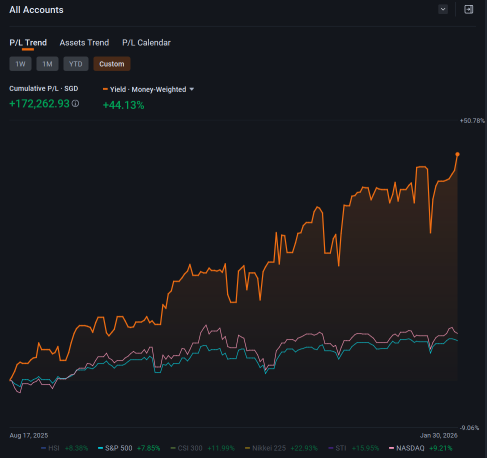Image resolution: width=487 pixels, height=458 pixels.
Task: Choose the Custom time range
Action: [x=112, y=64]
